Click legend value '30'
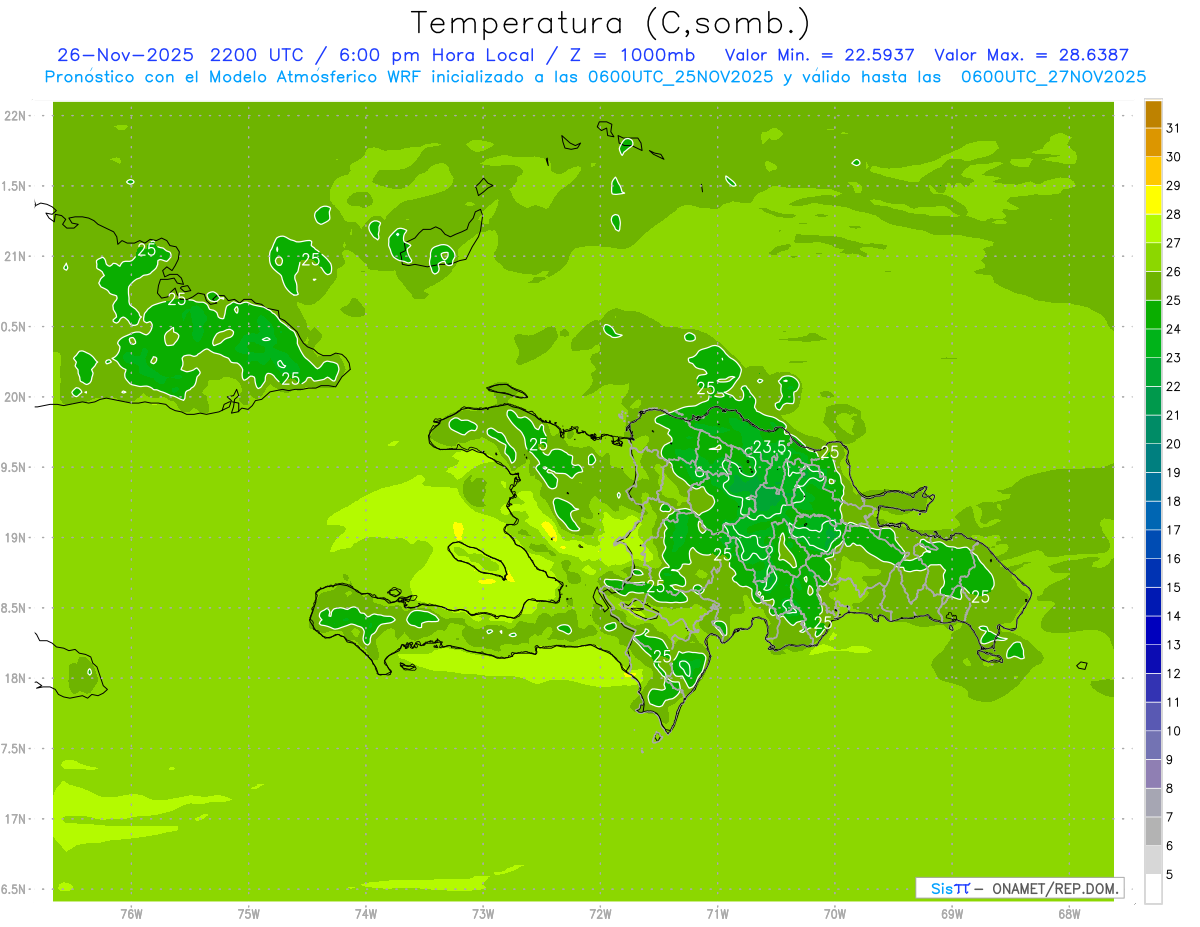 [1173, 157]
